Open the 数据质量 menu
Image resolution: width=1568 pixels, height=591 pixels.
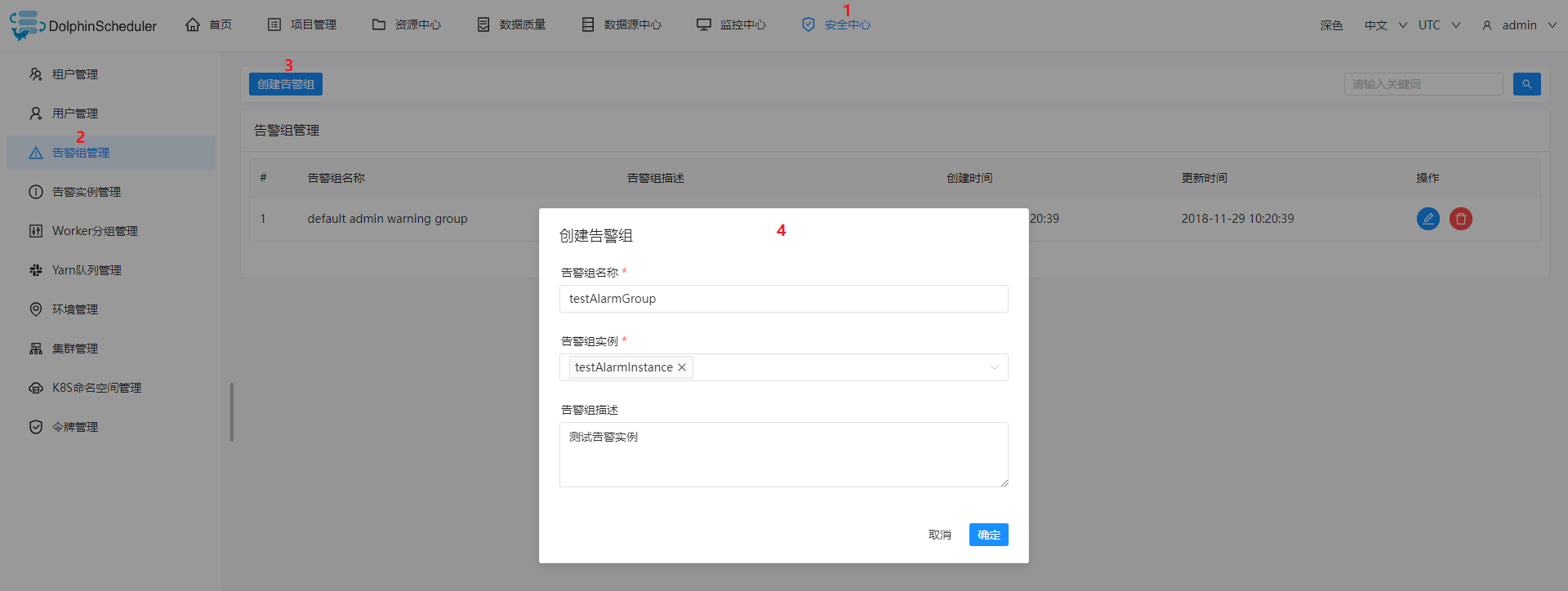[x=511, y=24]
